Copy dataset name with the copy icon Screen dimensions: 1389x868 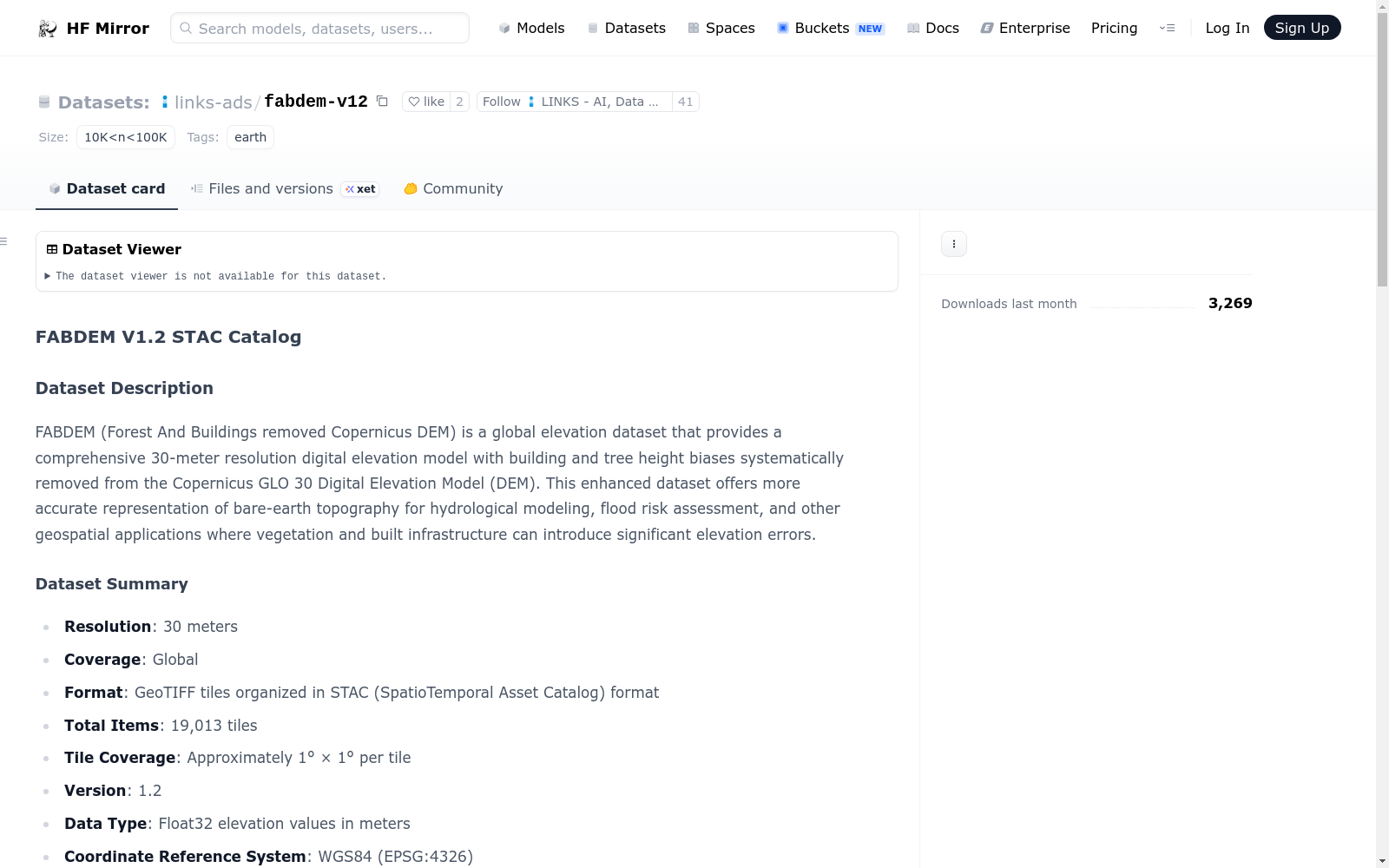[x=382, y=102]
